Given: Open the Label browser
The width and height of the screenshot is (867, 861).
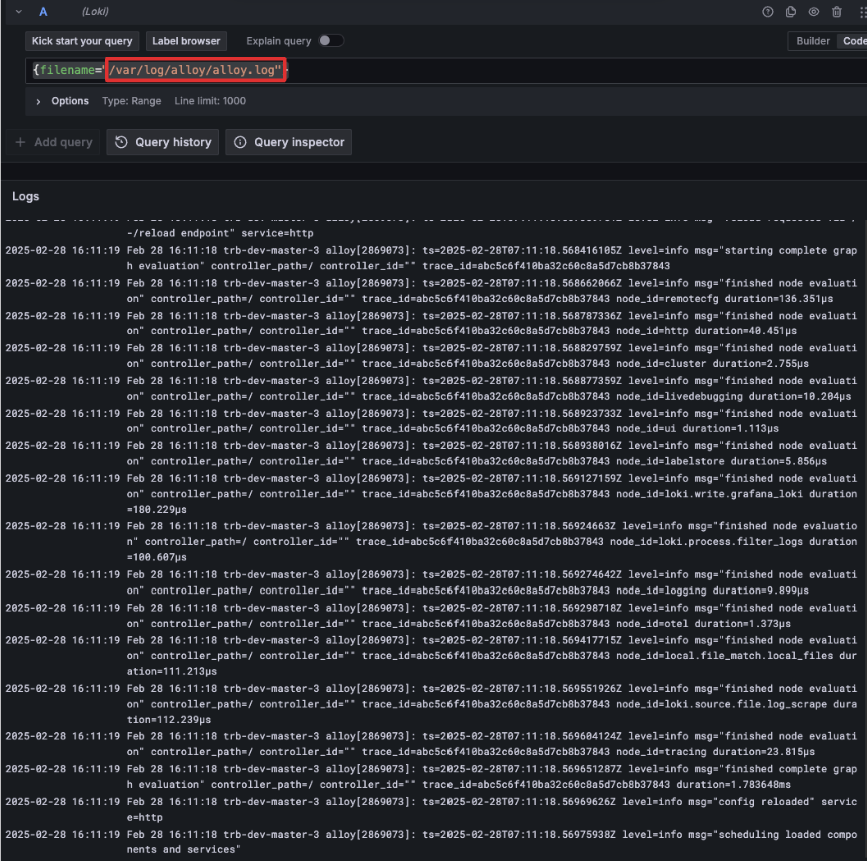Looking at the screenshot, I should point(186,41).
